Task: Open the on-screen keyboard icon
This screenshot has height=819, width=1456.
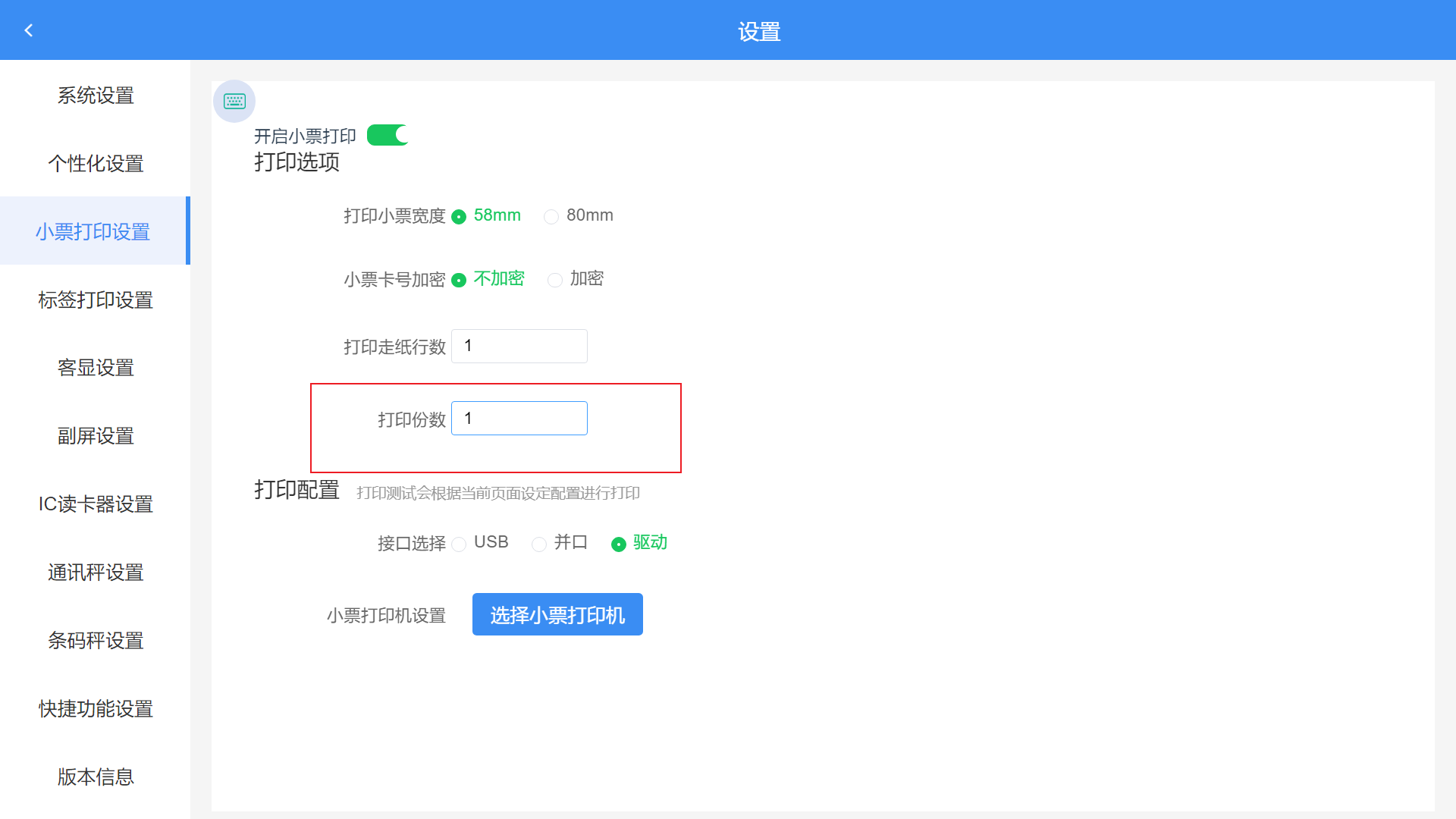Action: click(234, 101)
